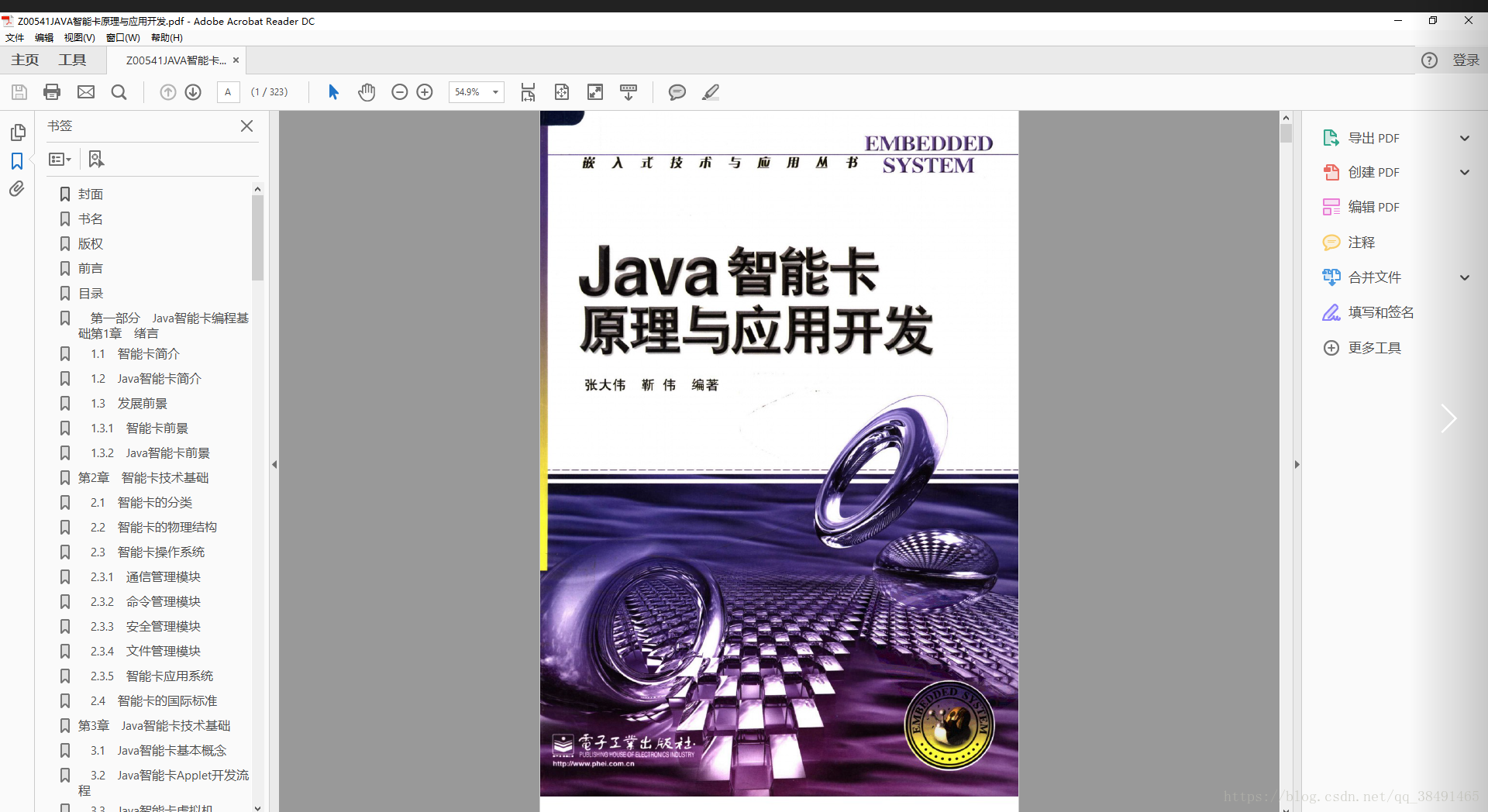
Task: Open the 编辑 menu
Action: point(44,37)
